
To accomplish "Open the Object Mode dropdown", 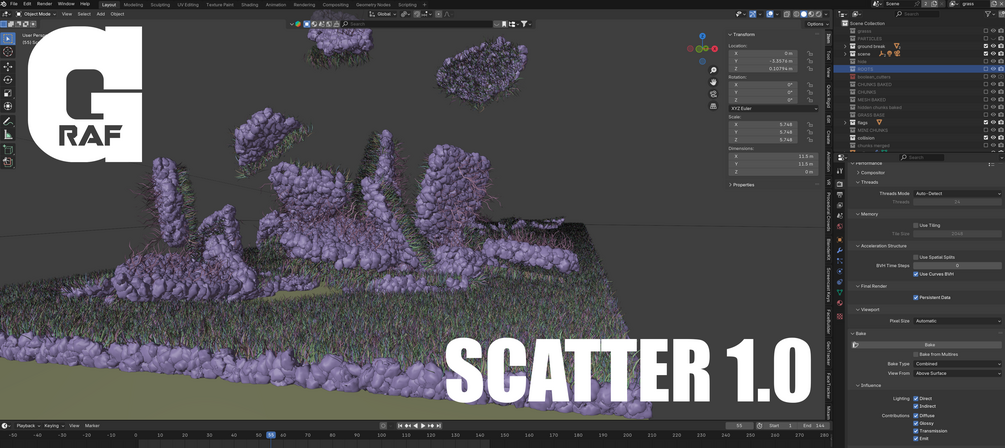I will (x=37, y=13).
